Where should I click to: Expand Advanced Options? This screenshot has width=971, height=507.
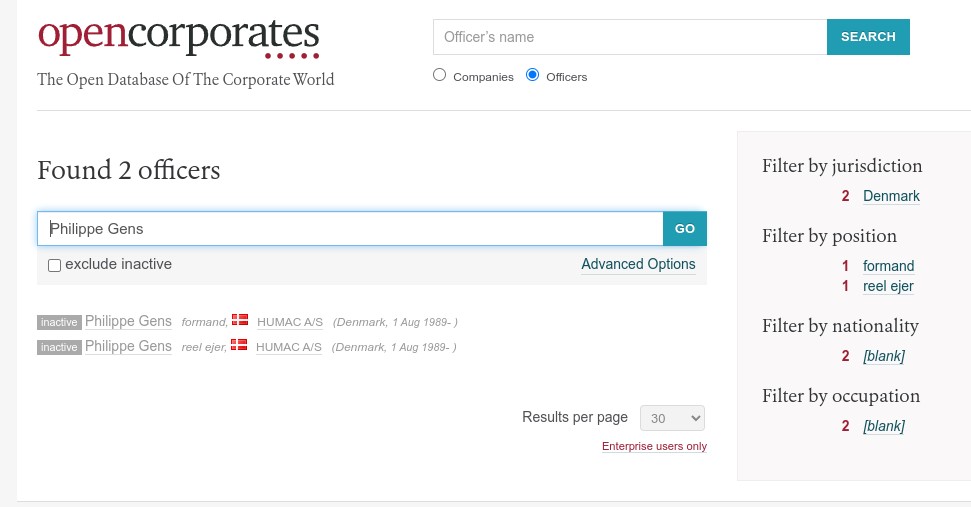(x=638, y=264)
